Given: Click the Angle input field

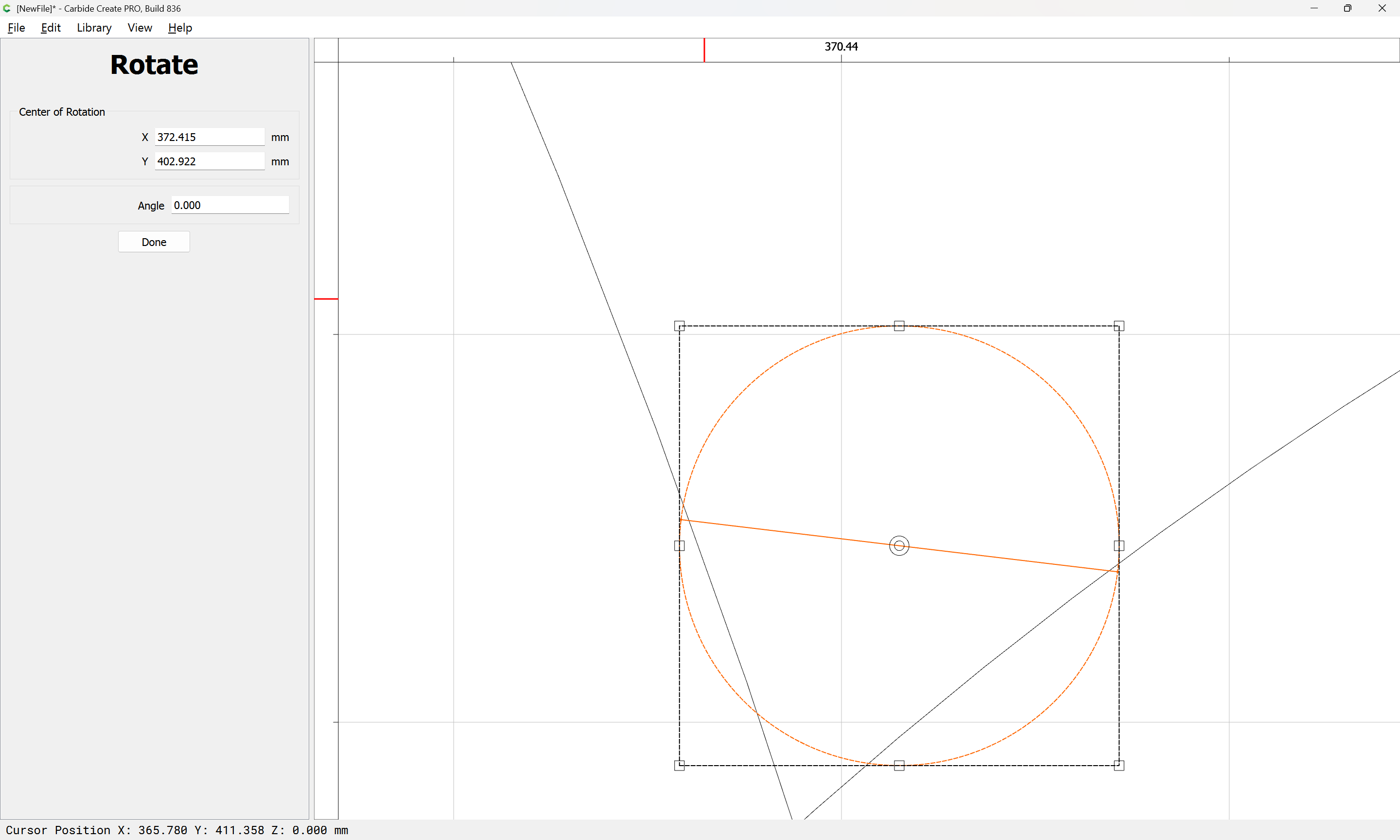Looking at the screenshot, I should click(230, 206).
